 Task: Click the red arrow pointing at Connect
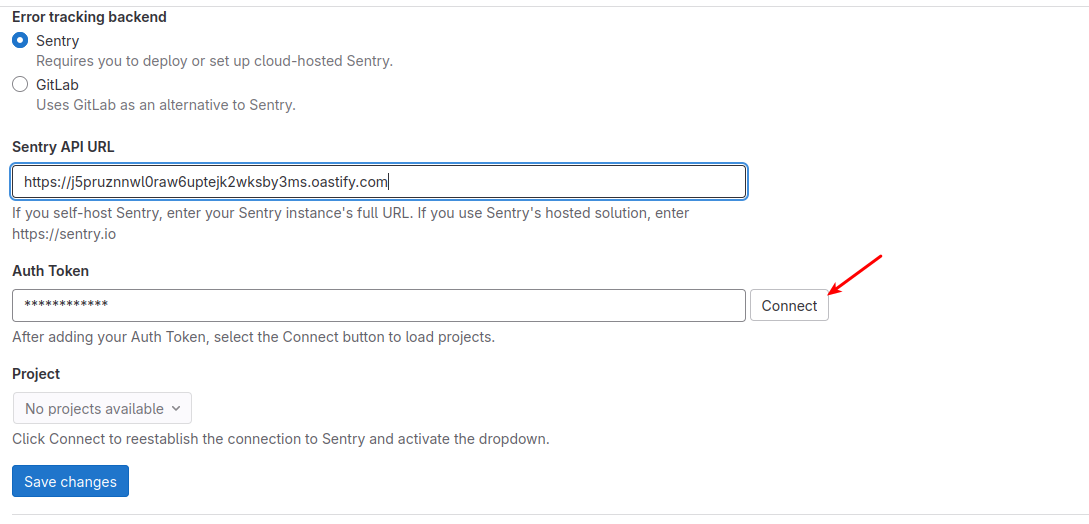tap(856, 275)
